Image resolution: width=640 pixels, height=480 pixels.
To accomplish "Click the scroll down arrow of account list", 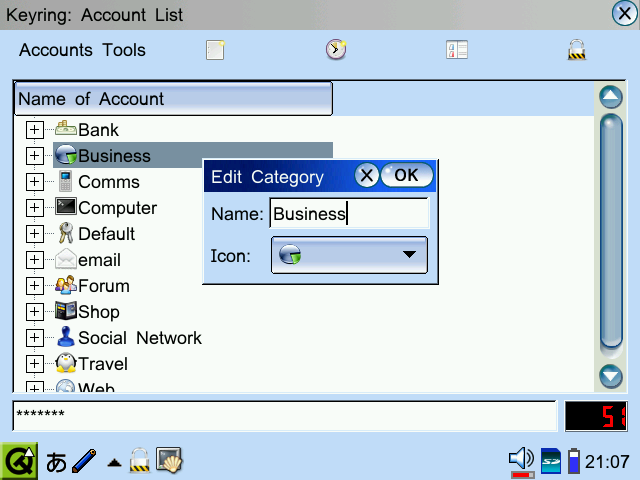I will point(610,376).
